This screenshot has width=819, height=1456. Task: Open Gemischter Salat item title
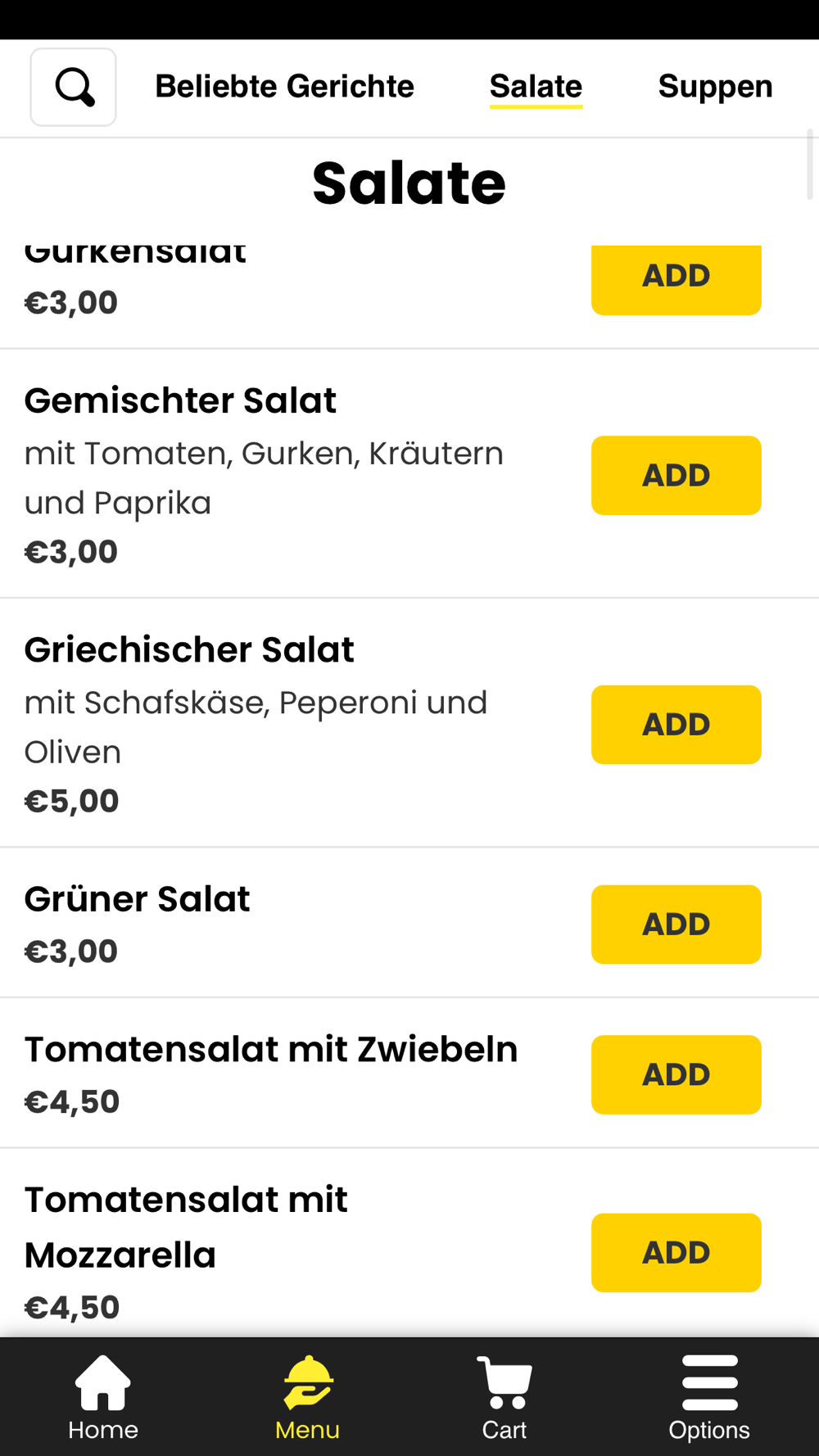click(180, 400)
